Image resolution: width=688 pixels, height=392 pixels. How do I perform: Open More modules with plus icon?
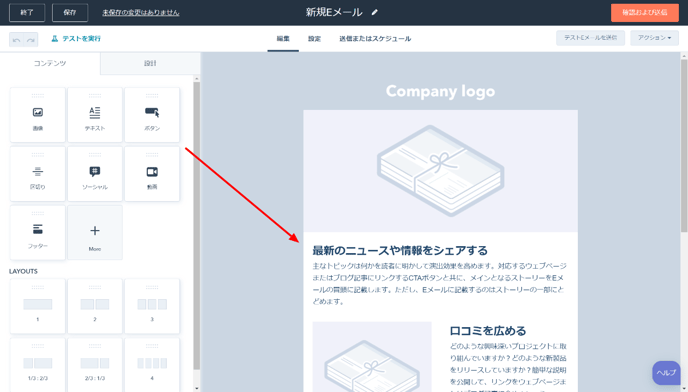(x=95, y=233)
